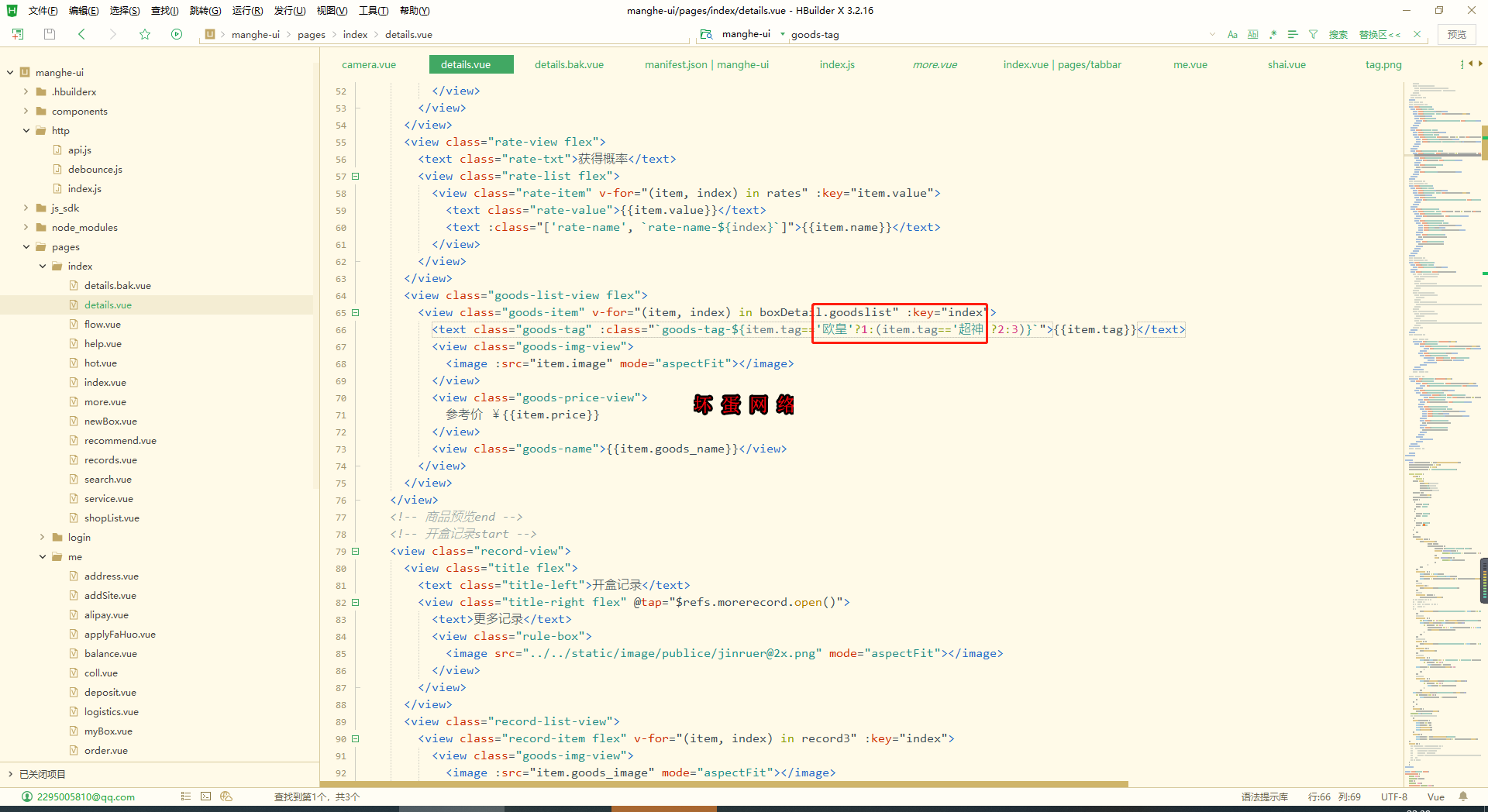Go back with the left arrow icon
The image size is (1488, 812).
[81, 34]
